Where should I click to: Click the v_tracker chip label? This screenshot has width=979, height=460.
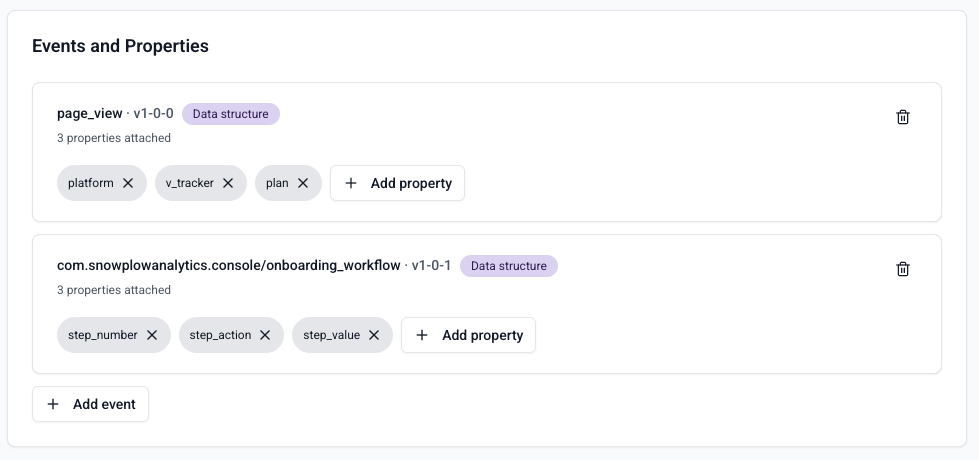click(x=189, y=183)
